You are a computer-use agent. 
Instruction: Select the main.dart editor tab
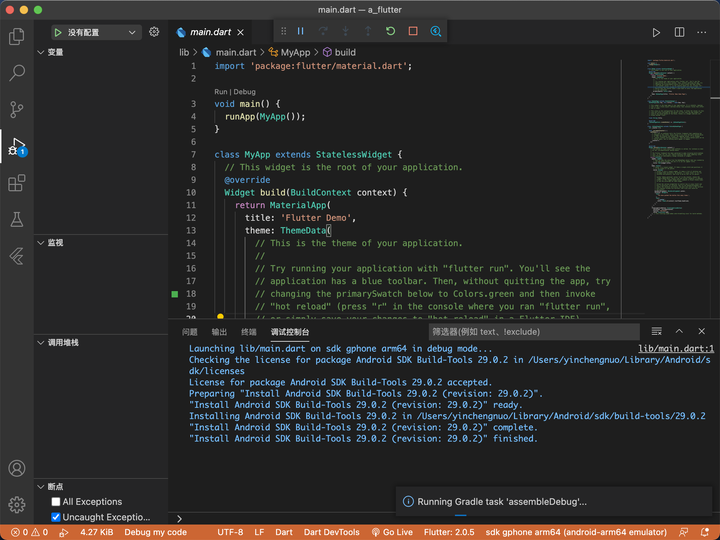pos(210,32)
